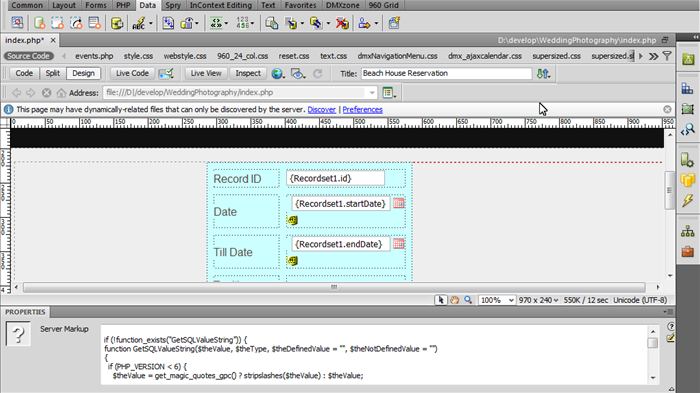The height and width of the screenshot is (393, 700).
Task: Click the Discover link
Action: click(x=321, y=110)
